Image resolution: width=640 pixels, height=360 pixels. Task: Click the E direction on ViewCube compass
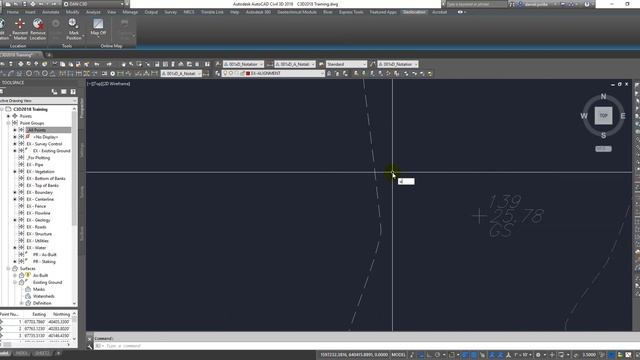(623, 116)
